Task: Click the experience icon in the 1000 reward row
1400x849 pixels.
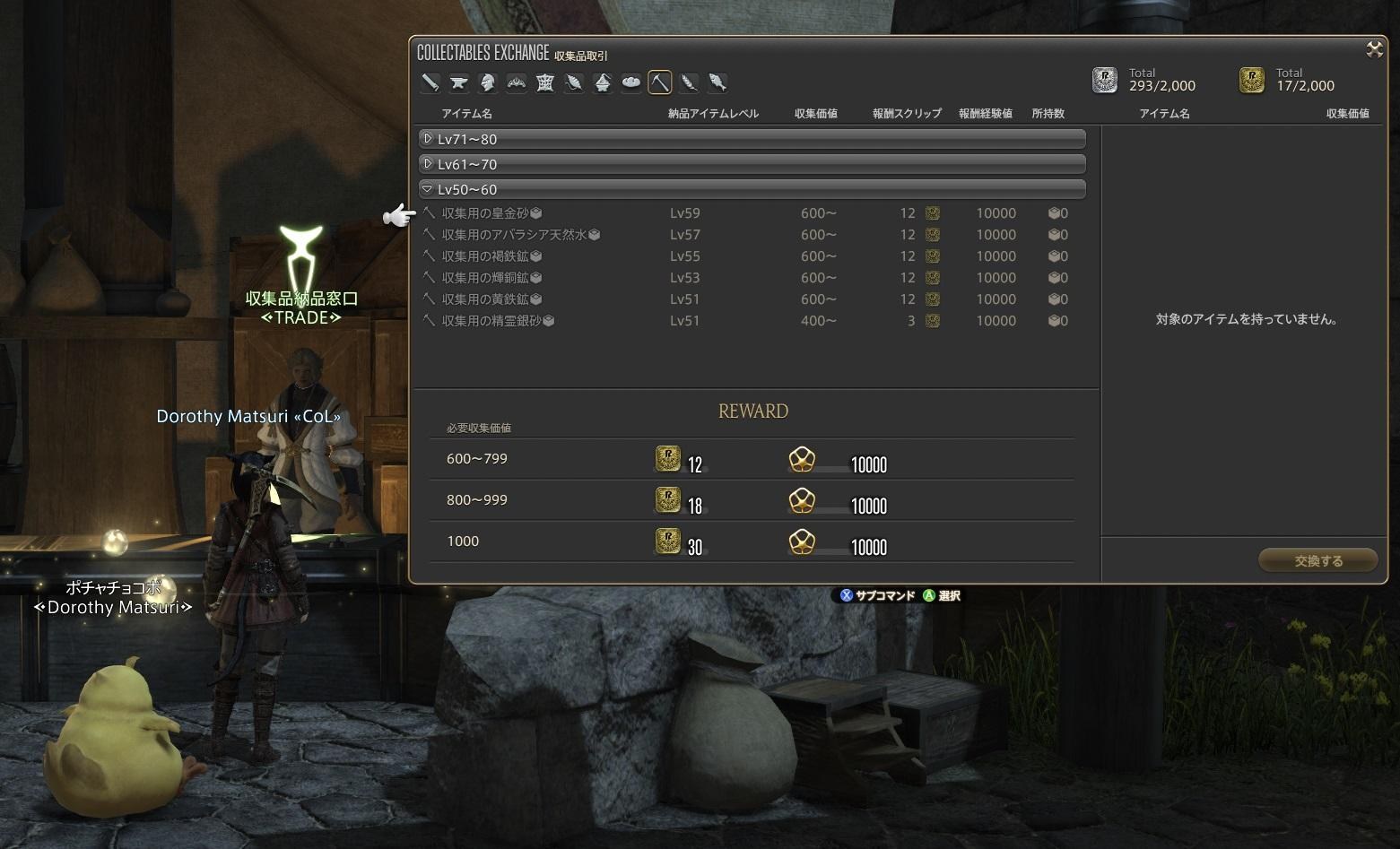Action: [802, 541]
